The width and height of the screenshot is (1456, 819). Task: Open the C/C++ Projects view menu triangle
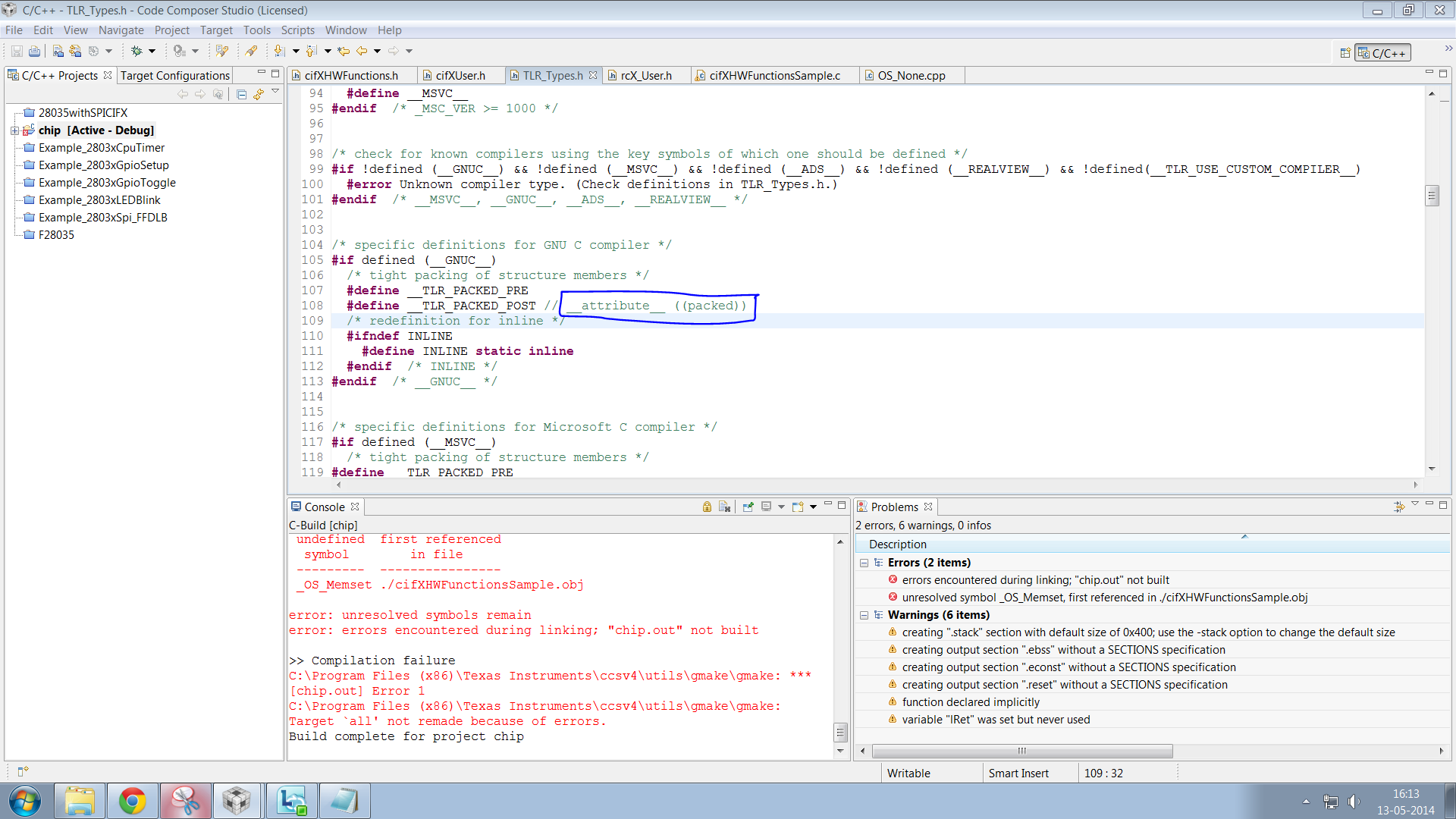tap(275, 92)
